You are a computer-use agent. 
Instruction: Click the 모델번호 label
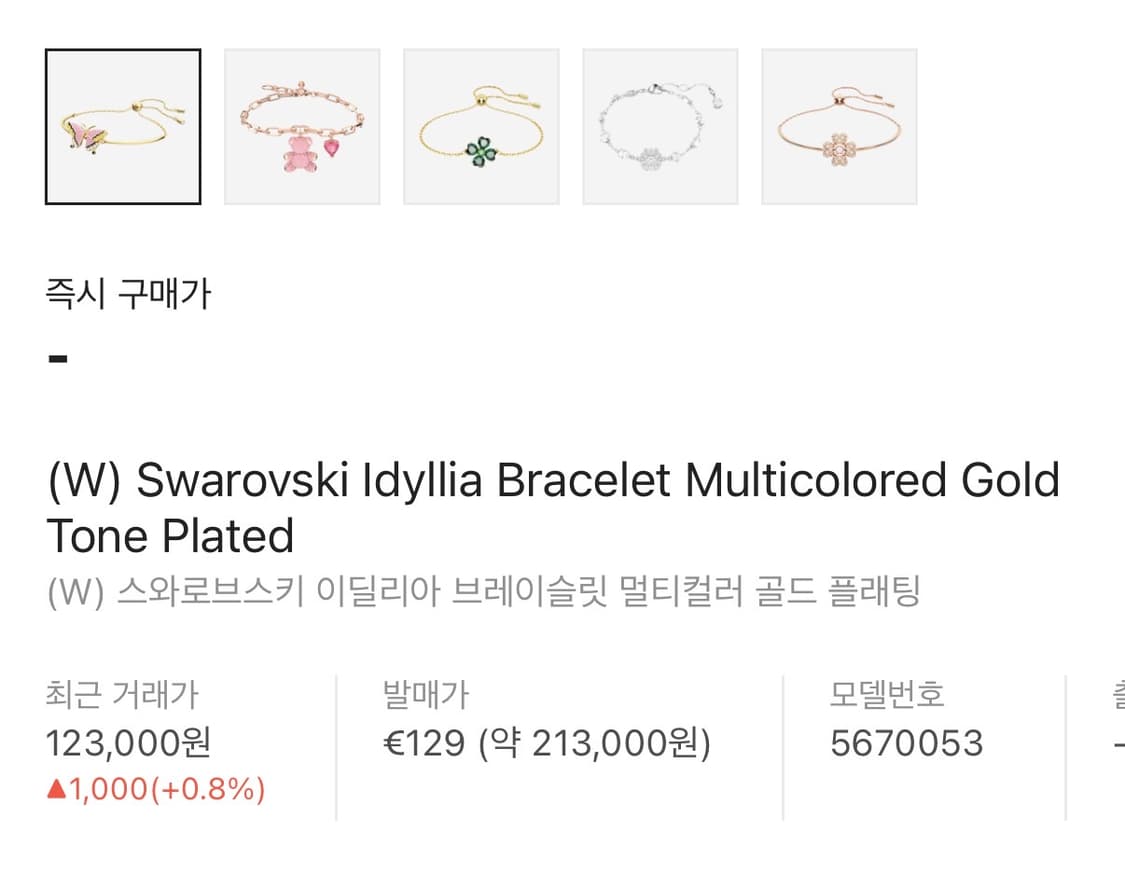(x=887, y=694)
